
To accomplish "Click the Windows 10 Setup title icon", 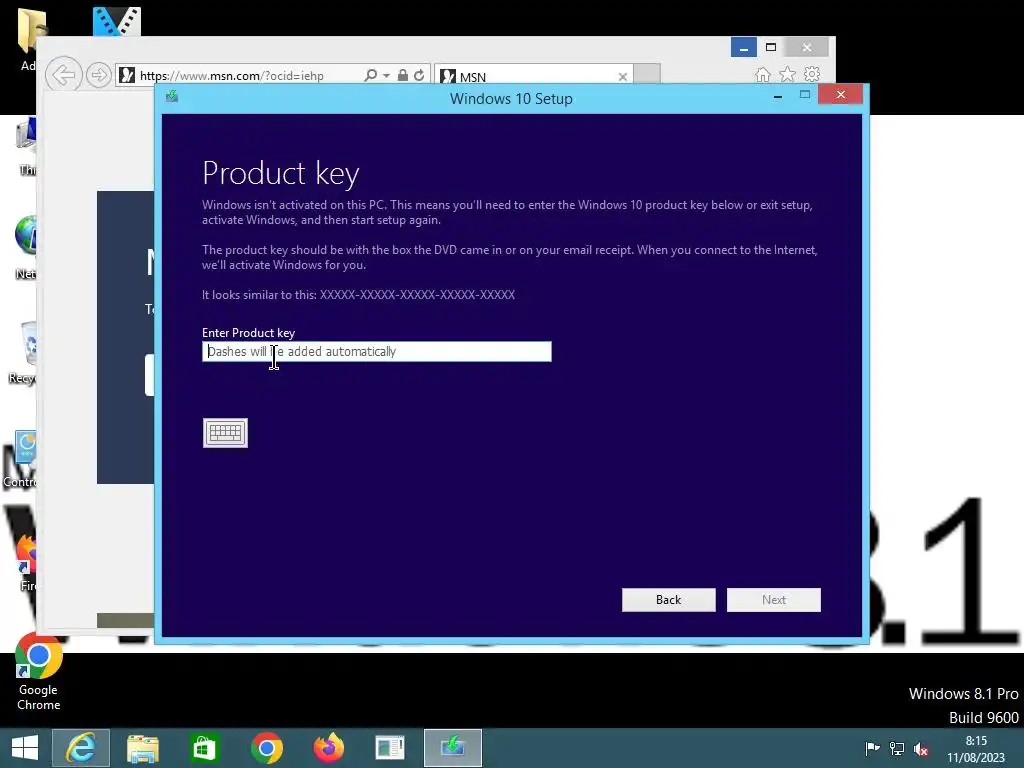I will [172, 97].
